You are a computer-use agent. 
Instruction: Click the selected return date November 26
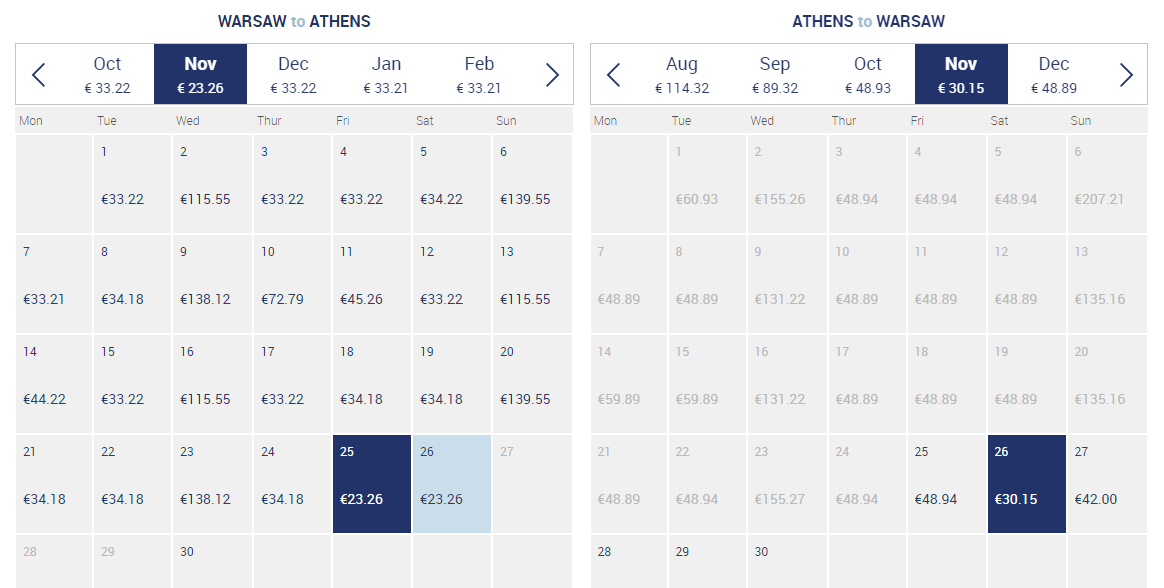pyautogui.click(x=1027, y=484)
